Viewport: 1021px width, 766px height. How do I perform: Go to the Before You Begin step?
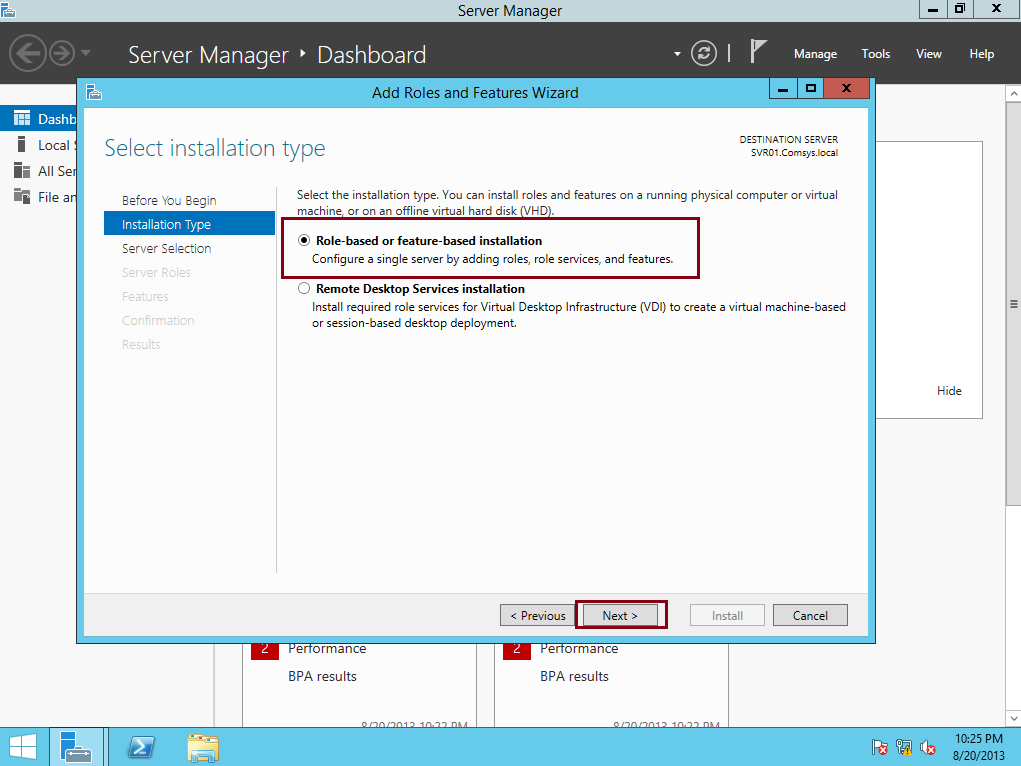coord(169,200)
